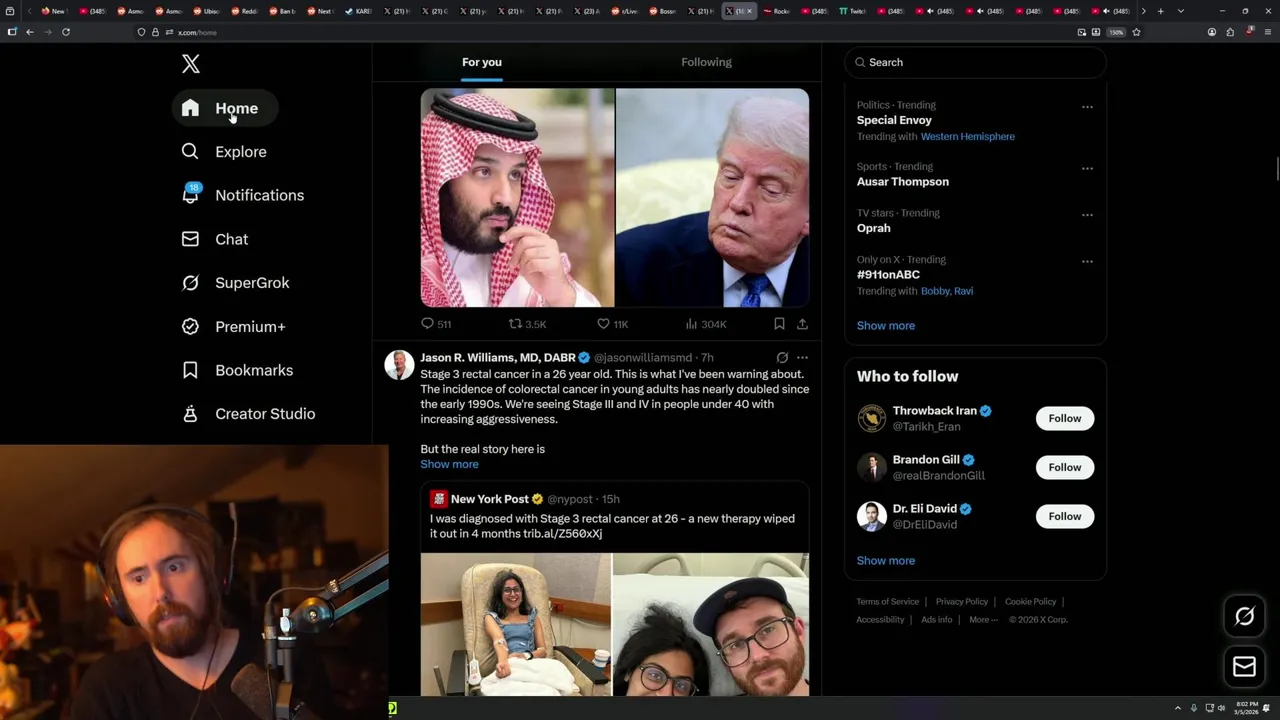This screenshot has width=1280, height=720.
Task: Click the Search input field
Action: coord(975,62)
